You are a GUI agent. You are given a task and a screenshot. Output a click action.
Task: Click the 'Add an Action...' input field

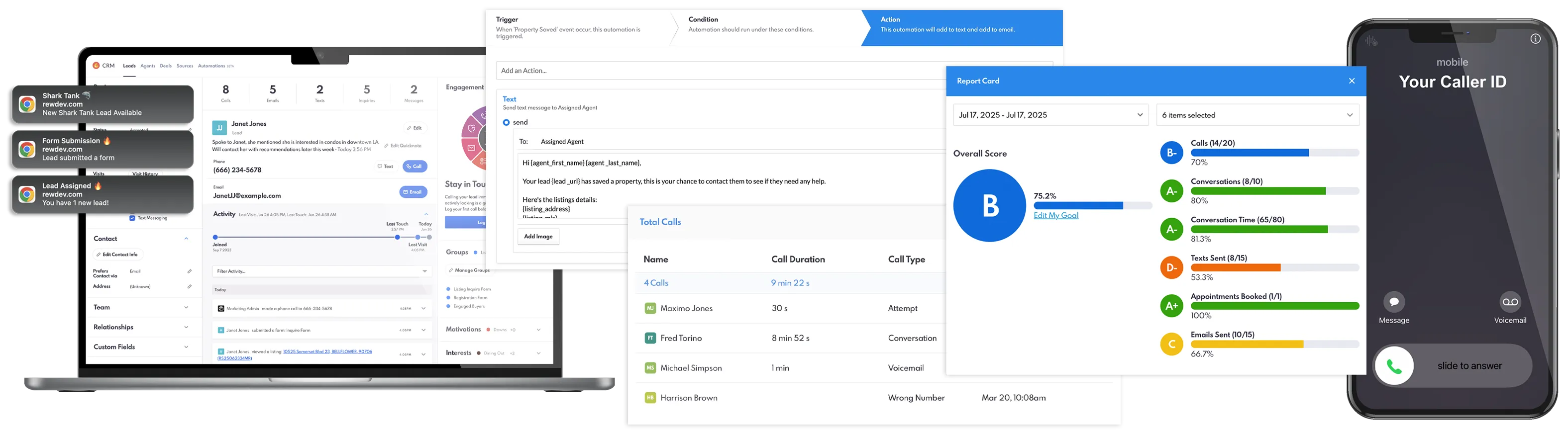[x=718, y=71]
